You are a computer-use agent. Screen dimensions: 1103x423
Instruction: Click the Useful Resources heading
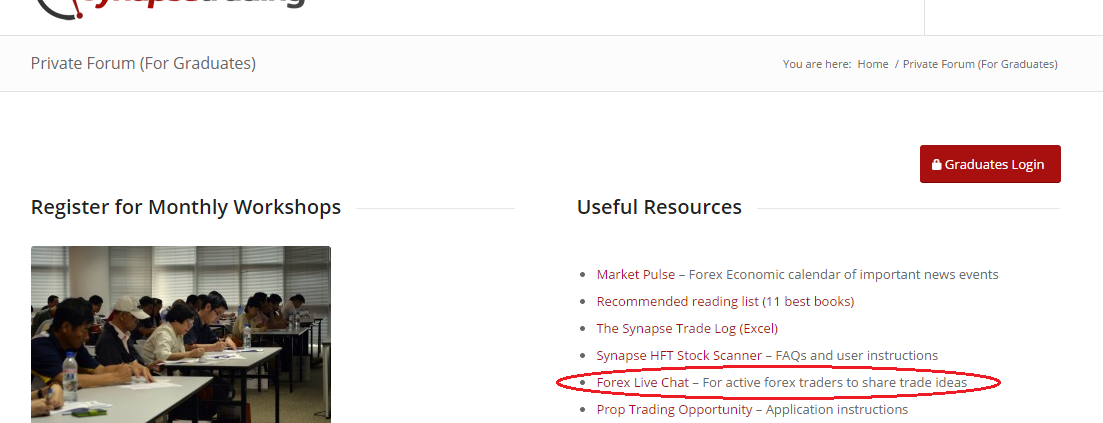[x=659, y=208]
